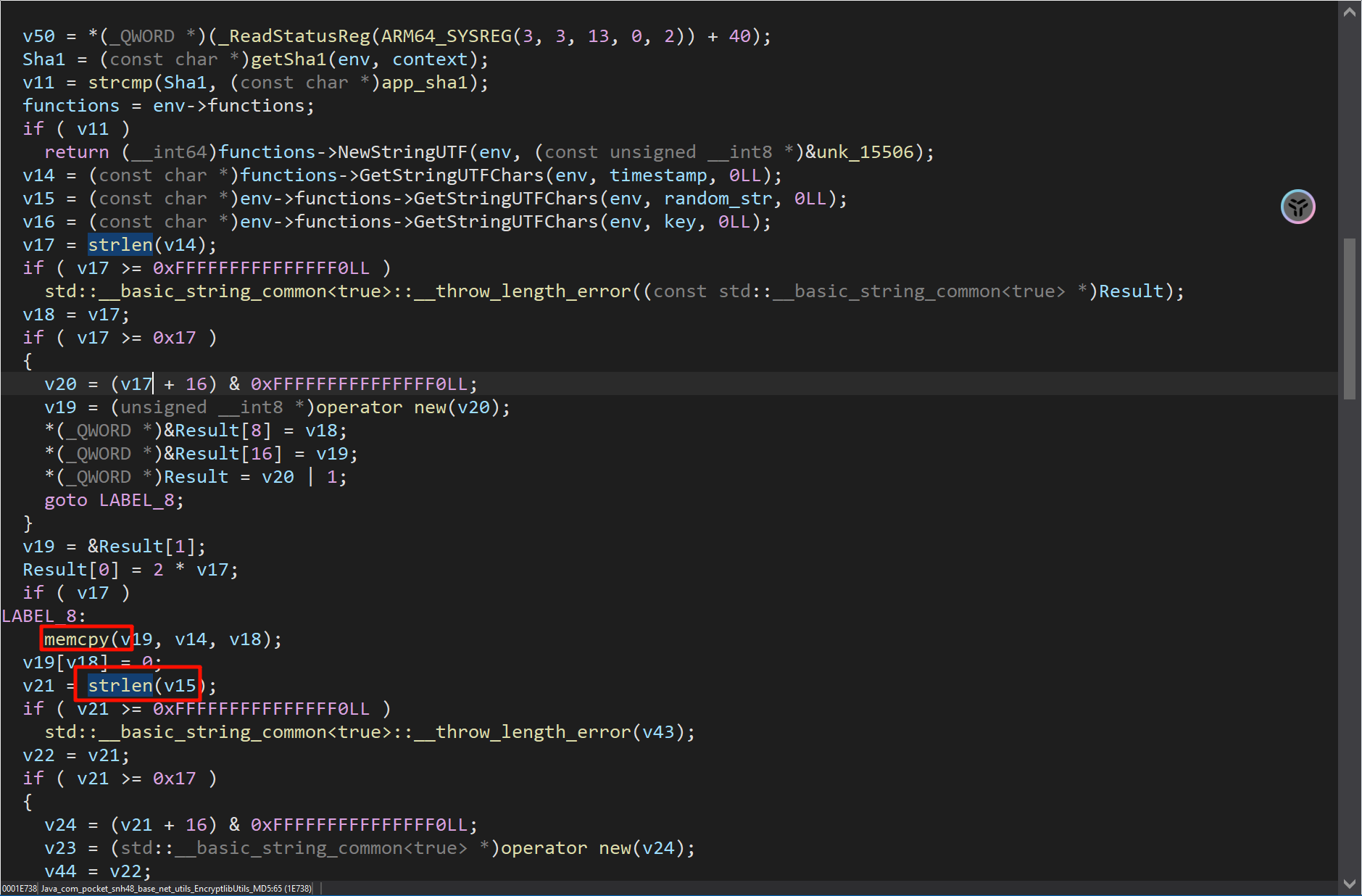Click the vertical scrollbar thumb

(x=1349, y=319)
